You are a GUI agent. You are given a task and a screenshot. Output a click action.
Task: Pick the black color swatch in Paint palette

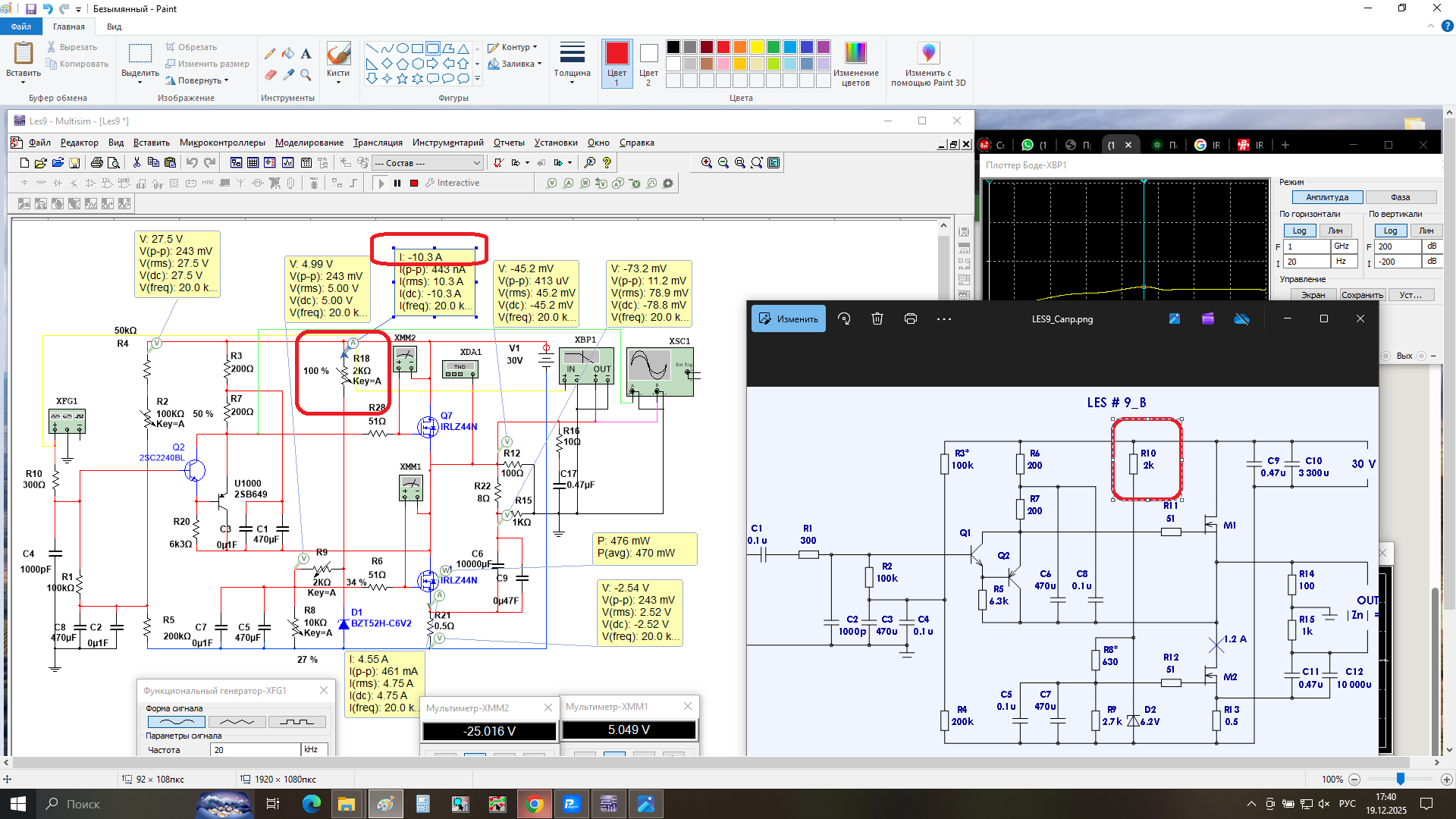tap(673, 47)
